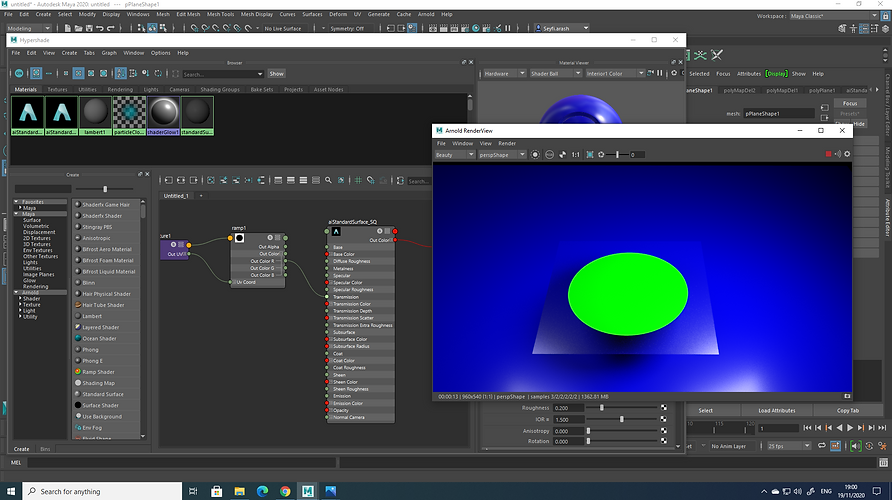Open the Interior1 Color environment dropdown

(x=614, y=73)
